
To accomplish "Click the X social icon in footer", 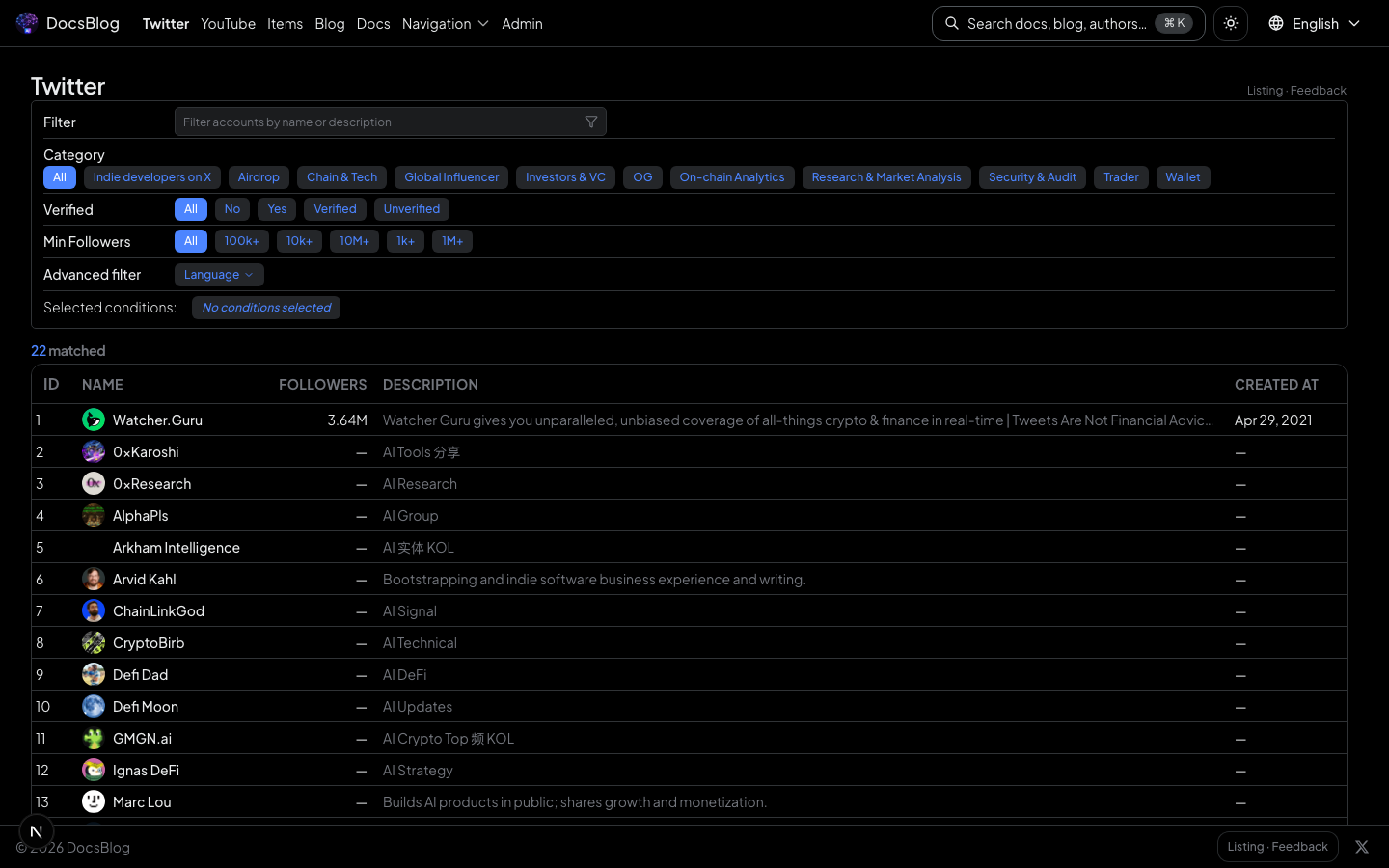I will [x=1362, y=847].
